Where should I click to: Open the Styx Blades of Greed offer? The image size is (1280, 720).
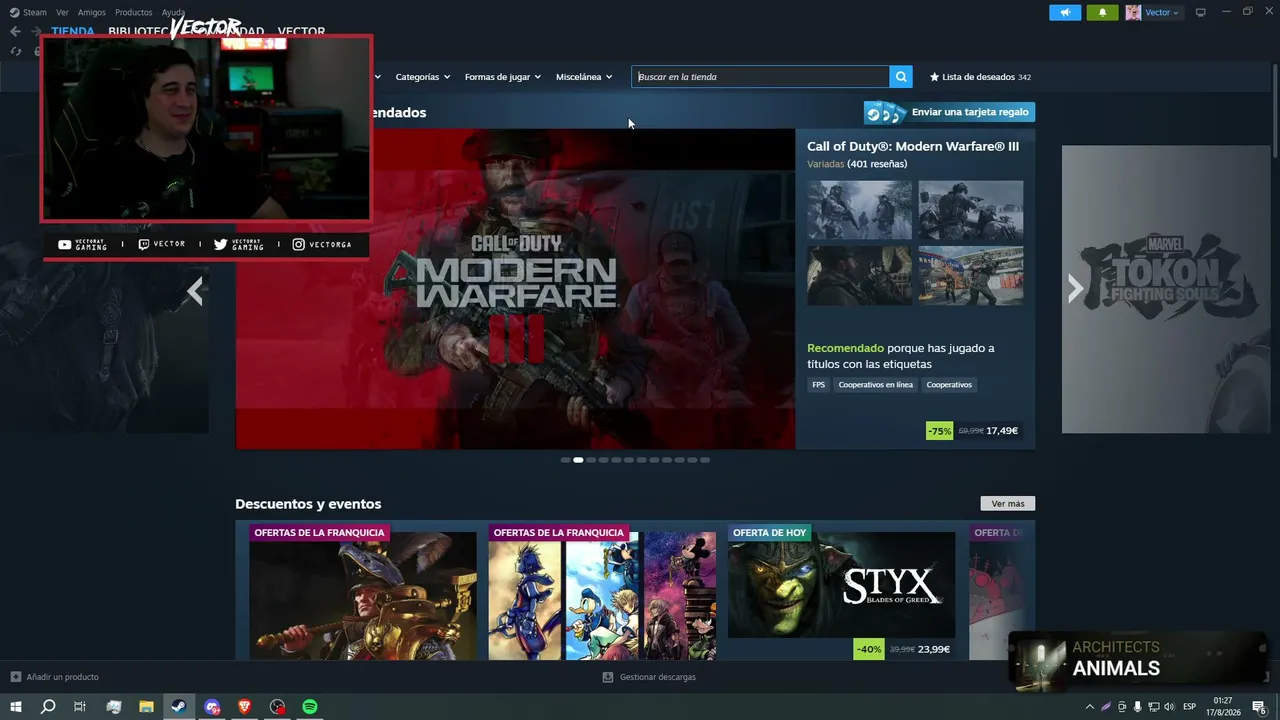841,590
